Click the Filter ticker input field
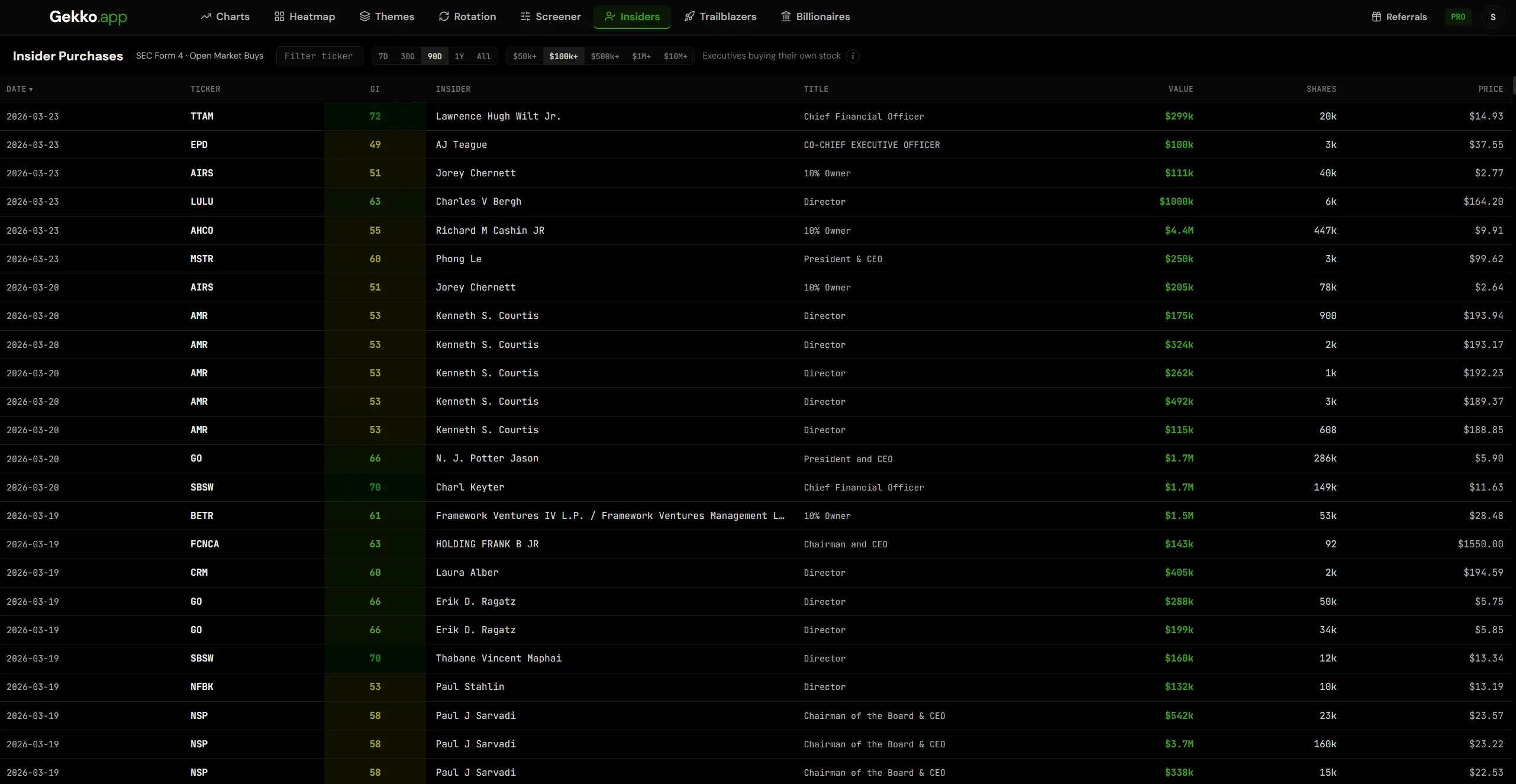 319,56
